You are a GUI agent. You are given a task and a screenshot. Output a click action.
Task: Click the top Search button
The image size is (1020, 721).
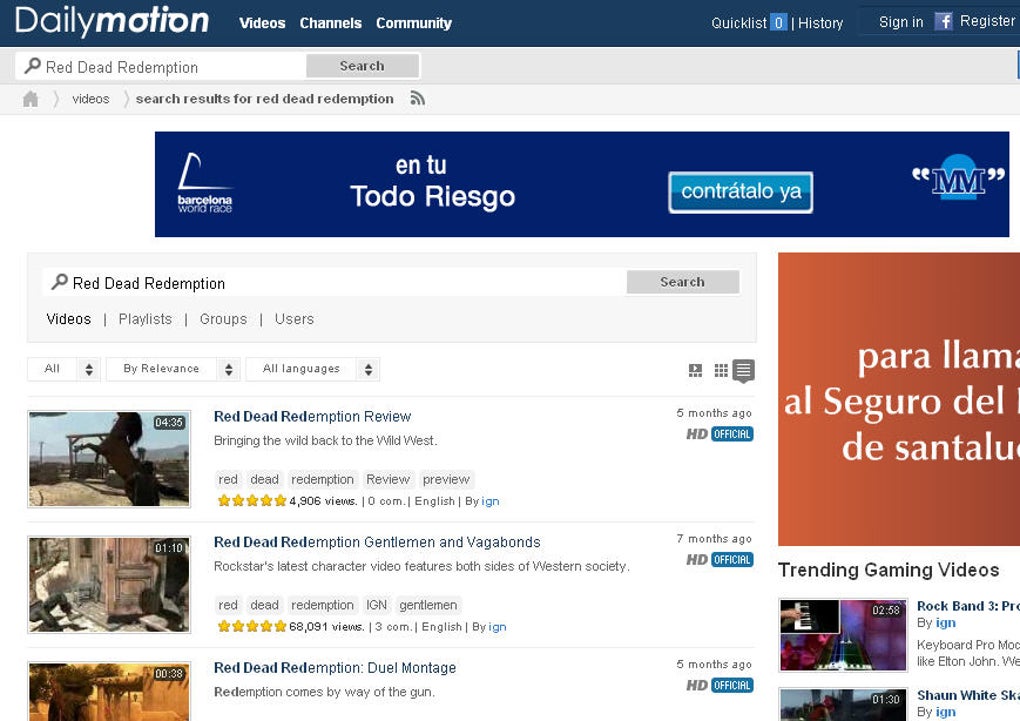[362, 66]
